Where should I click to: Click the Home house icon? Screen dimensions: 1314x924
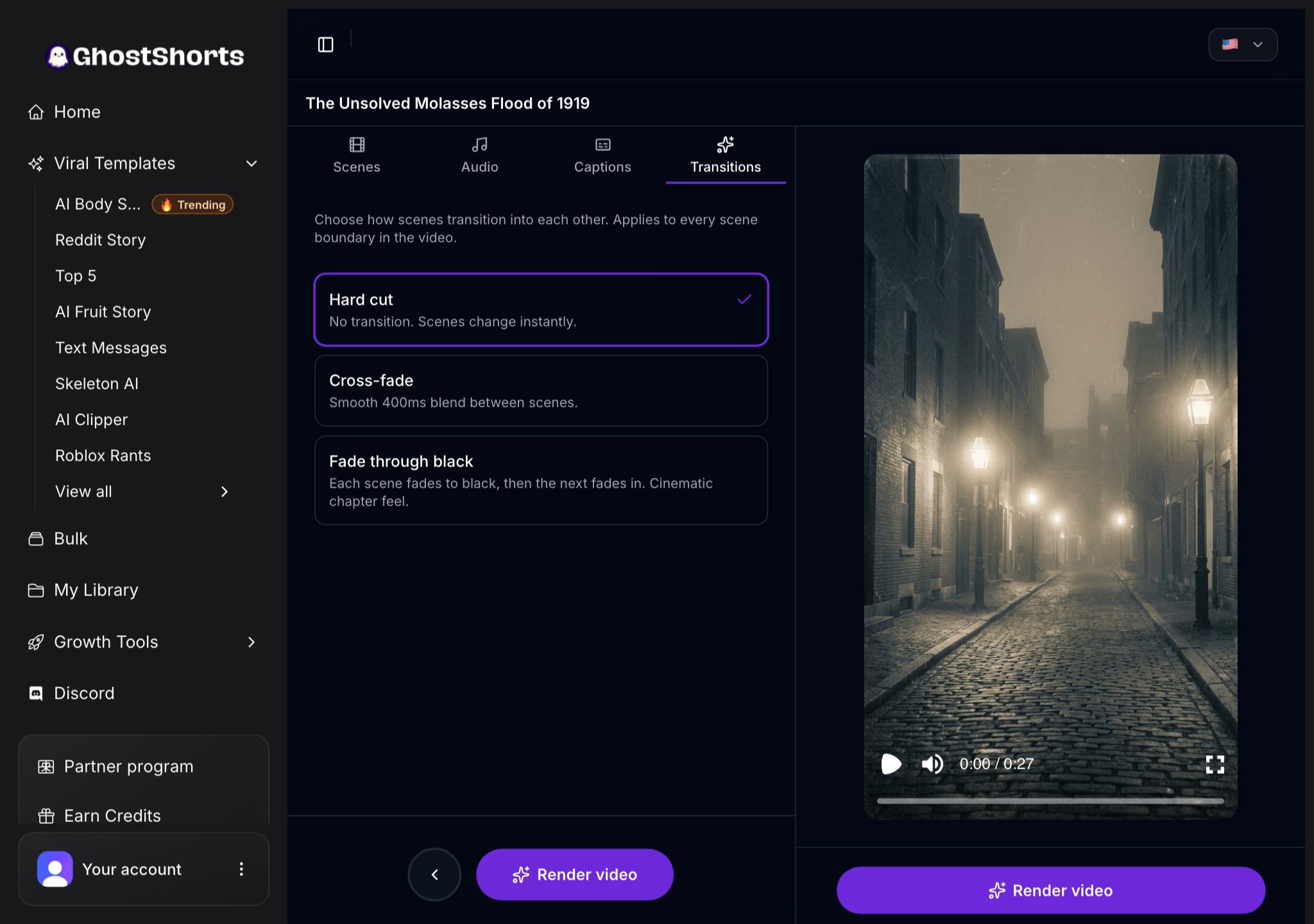(x=36, y=112)
